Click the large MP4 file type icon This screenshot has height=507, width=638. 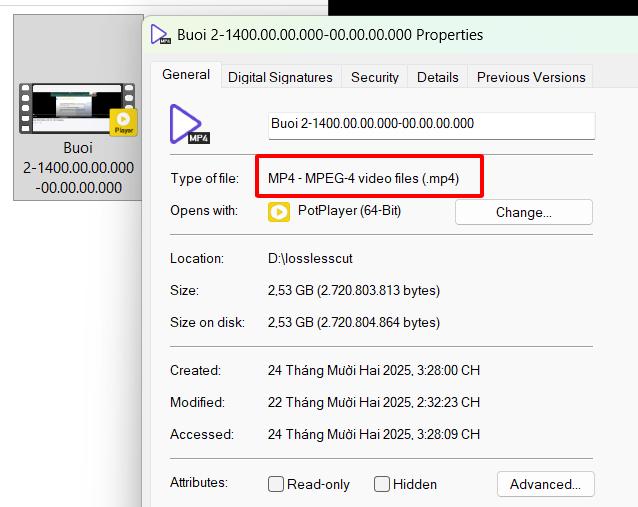tap(189, 124)
